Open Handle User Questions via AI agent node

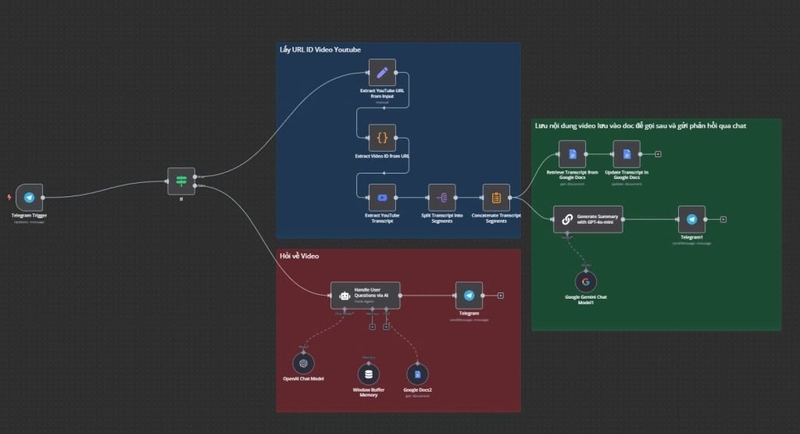365,295
